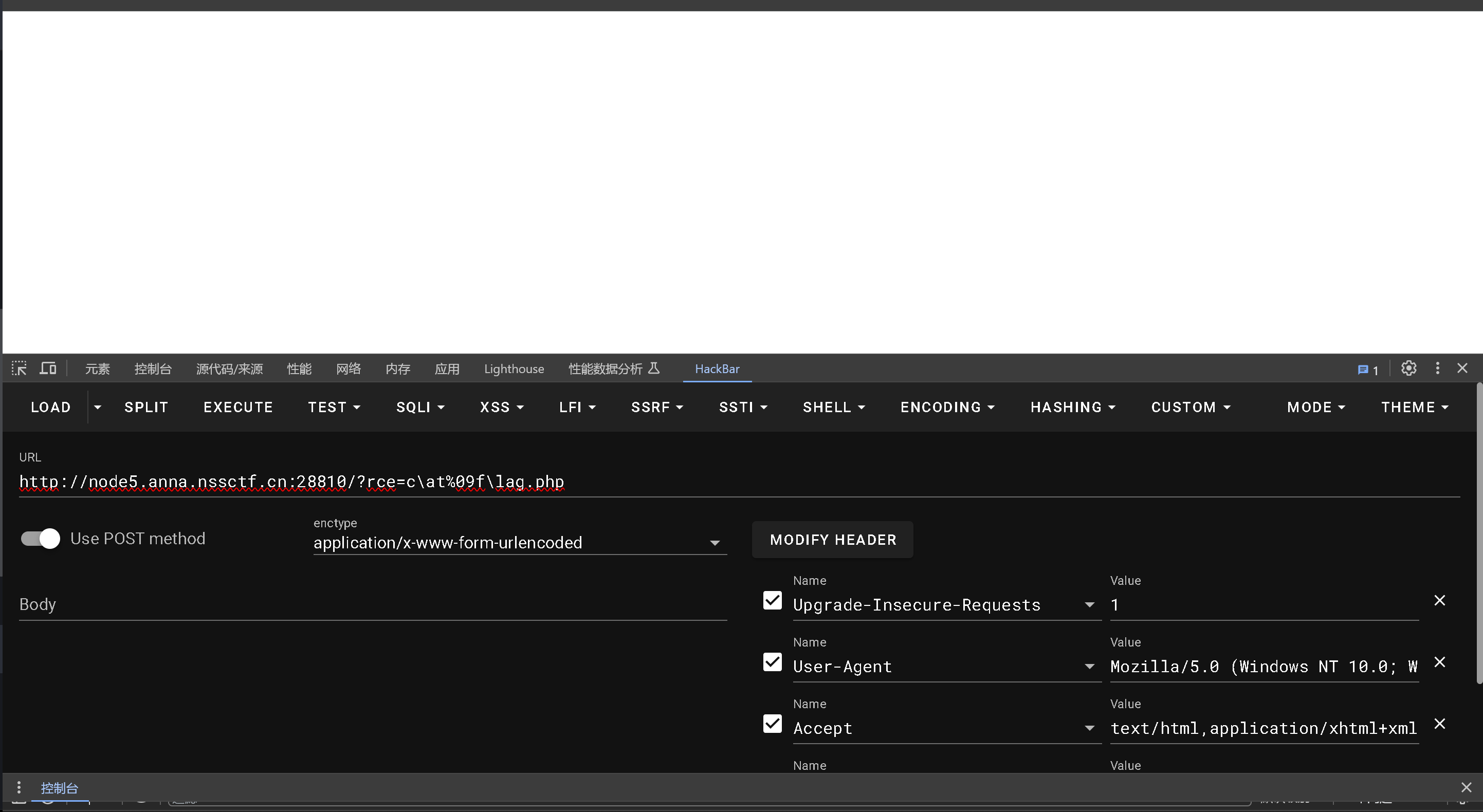Screen dimensions: 1483x812
Task: Open the enctype dropdown
Action: (x=519, y=543)
